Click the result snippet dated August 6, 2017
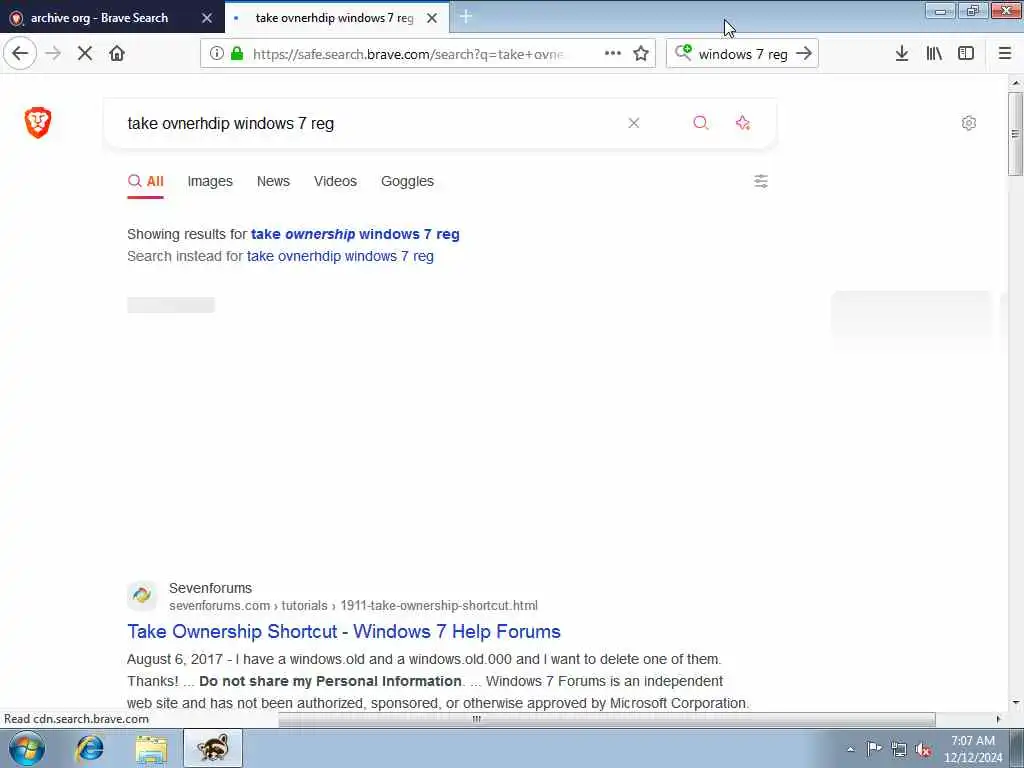Viewport: 1024px width, 768px height. coord(438,681)
